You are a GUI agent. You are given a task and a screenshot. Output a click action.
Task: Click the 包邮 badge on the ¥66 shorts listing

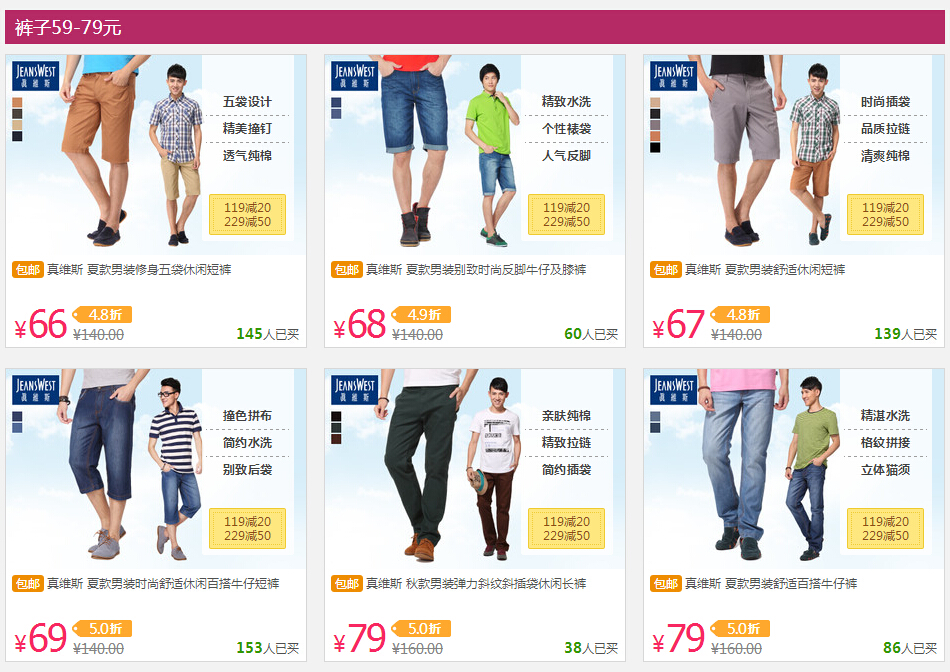point(28,270)
